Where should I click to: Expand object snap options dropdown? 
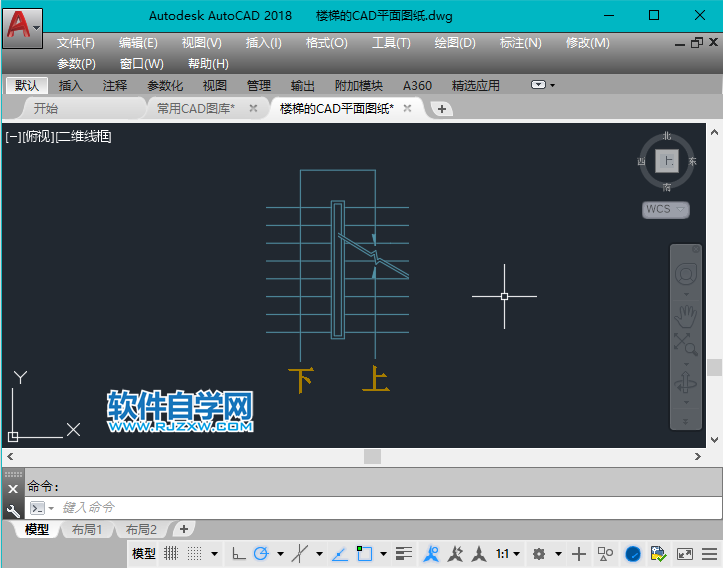coord(383,554)
